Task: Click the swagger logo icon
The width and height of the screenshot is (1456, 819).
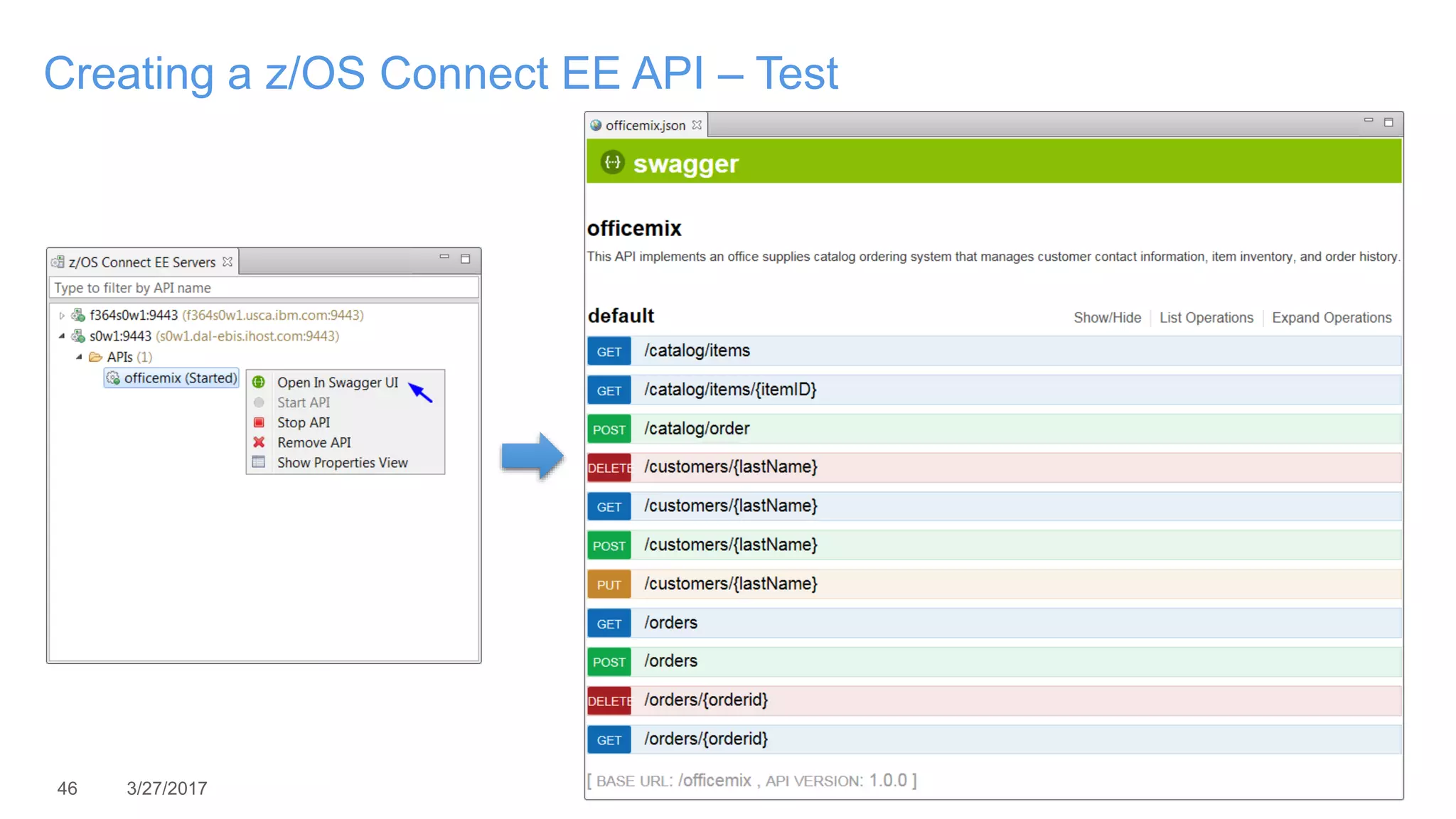Action: tap(612, 163)
